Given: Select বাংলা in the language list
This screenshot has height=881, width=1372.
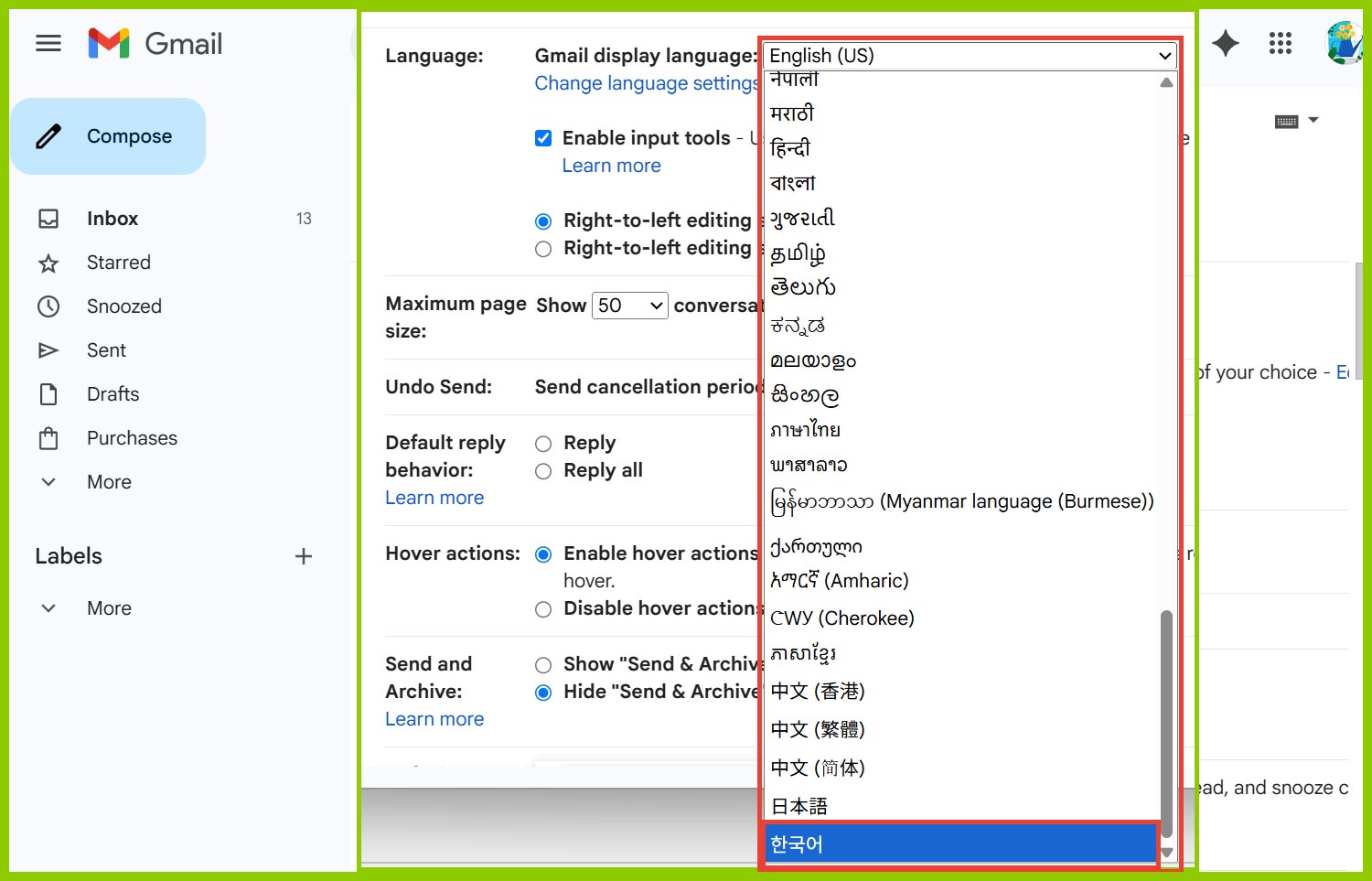Looking at the screenshot, I should (x=960, y=183).
